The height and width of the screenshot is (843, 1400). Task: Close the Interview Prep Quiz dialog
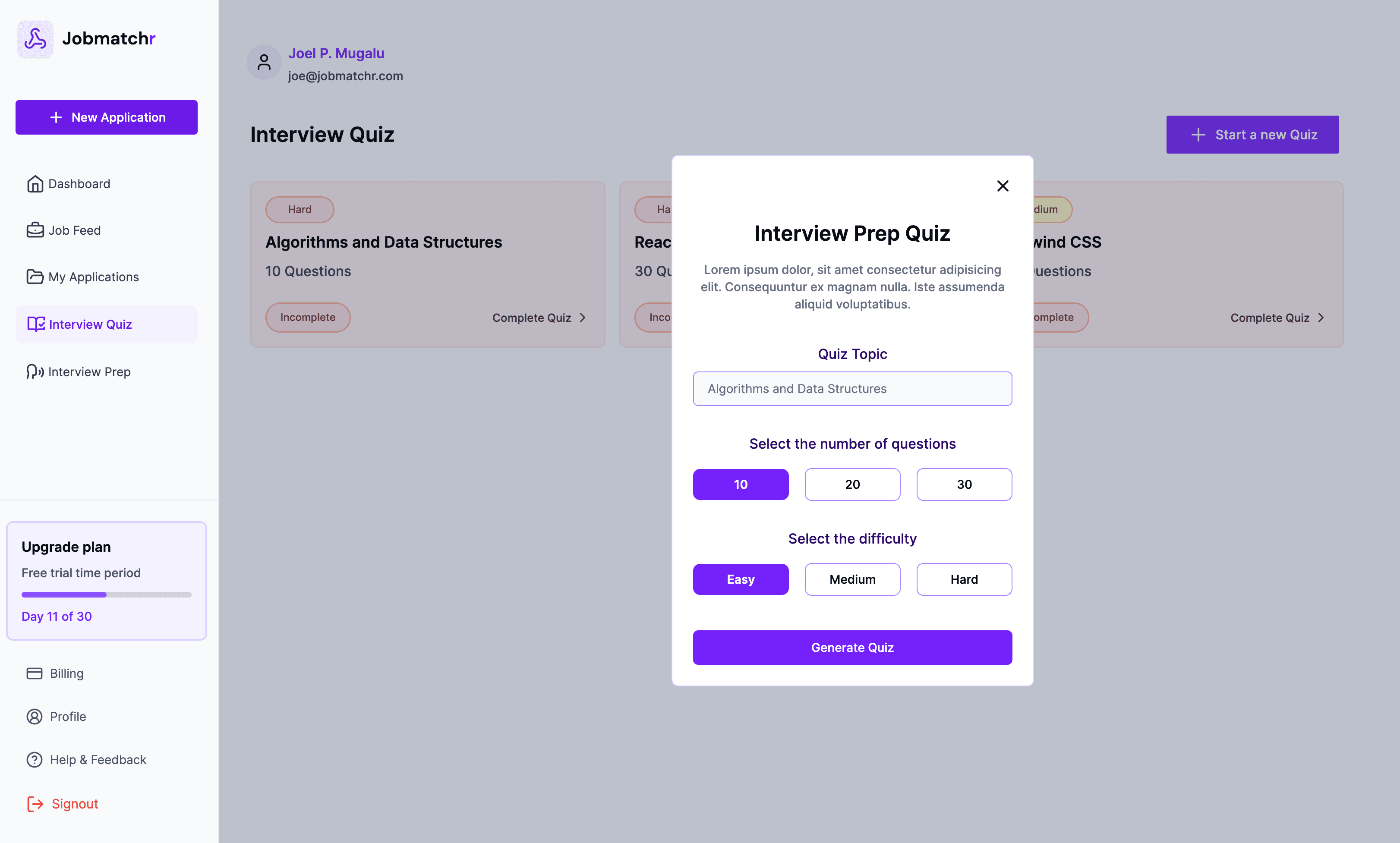(1002, 186)
